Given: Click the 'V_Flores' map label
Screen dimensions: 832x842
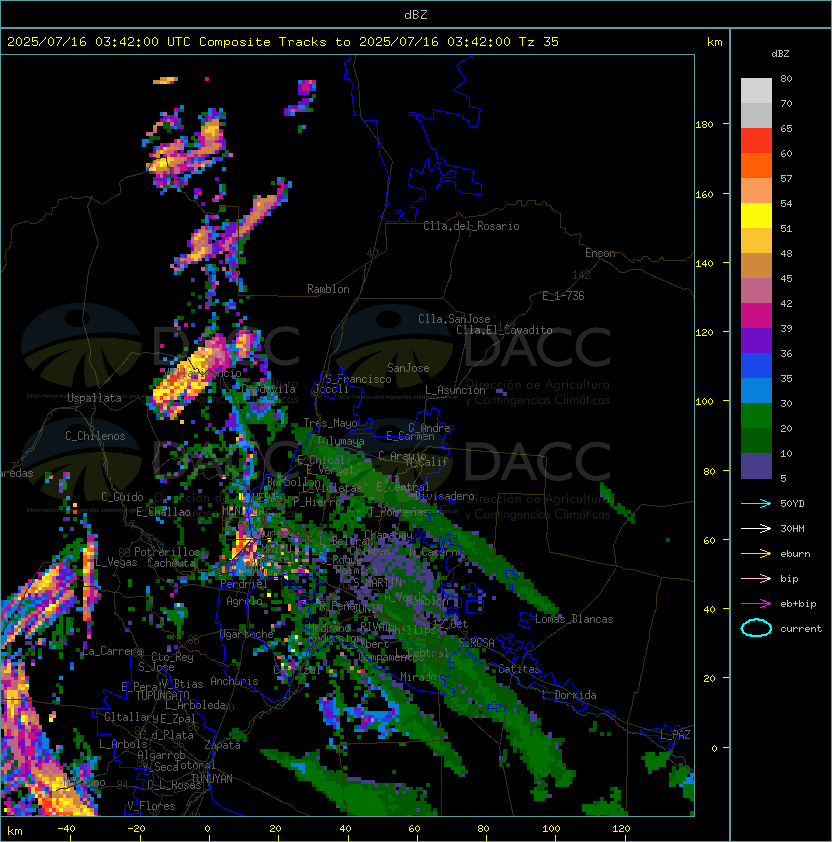Looking at the screenshot, I should [x=151, y=806].
